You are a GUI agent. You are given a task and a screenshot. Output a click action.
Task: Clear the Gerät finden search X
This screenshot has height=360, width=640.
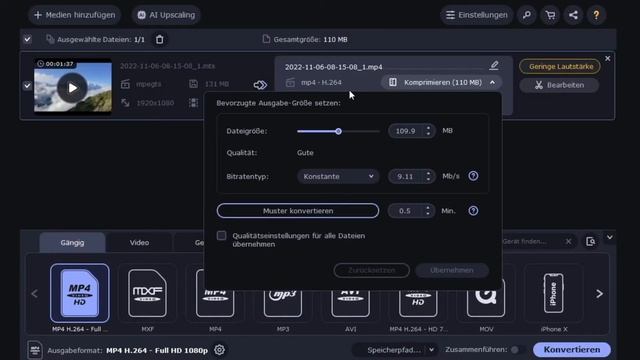point(568,242)
